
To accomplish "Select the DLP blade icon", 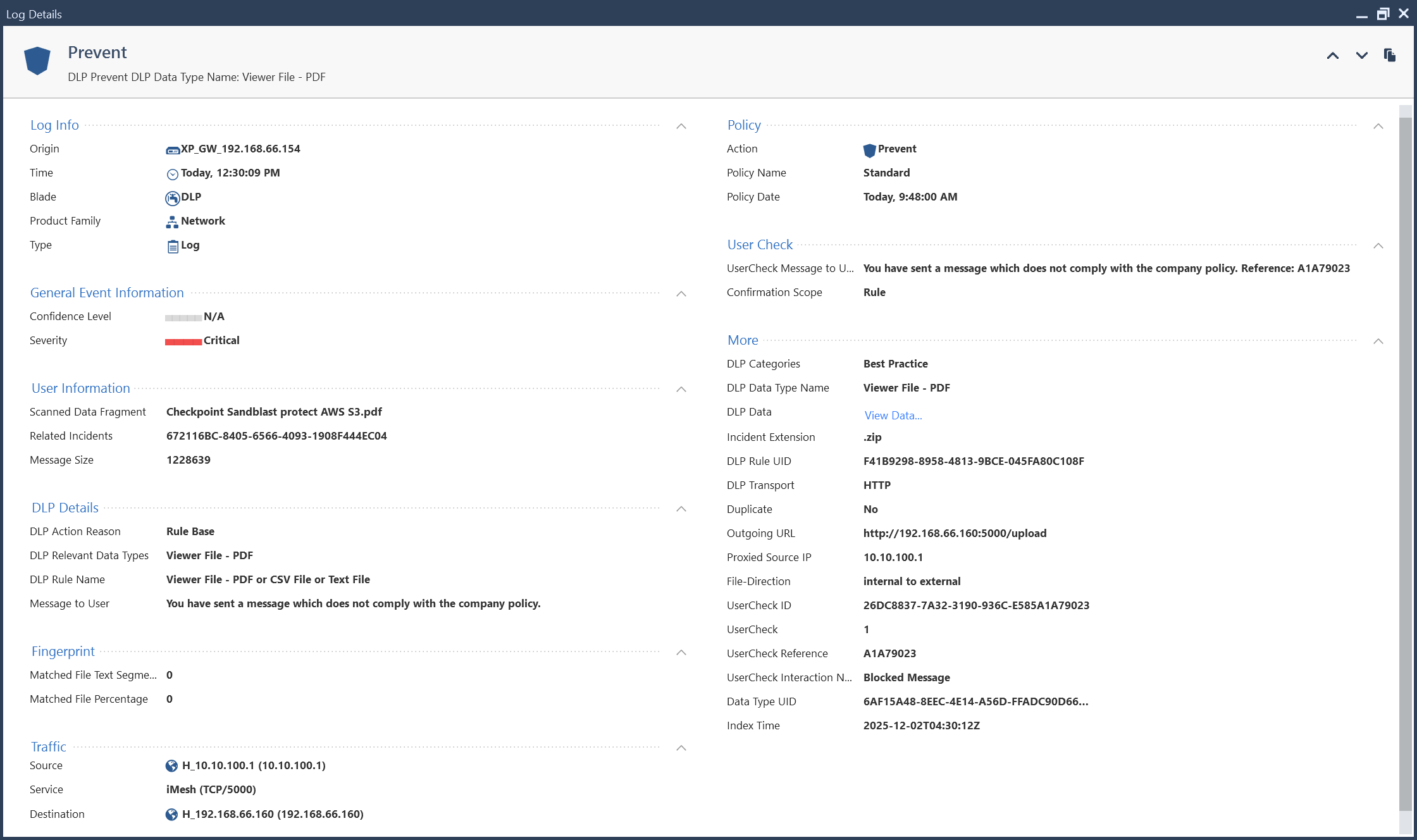I will (x=172, y=197).
